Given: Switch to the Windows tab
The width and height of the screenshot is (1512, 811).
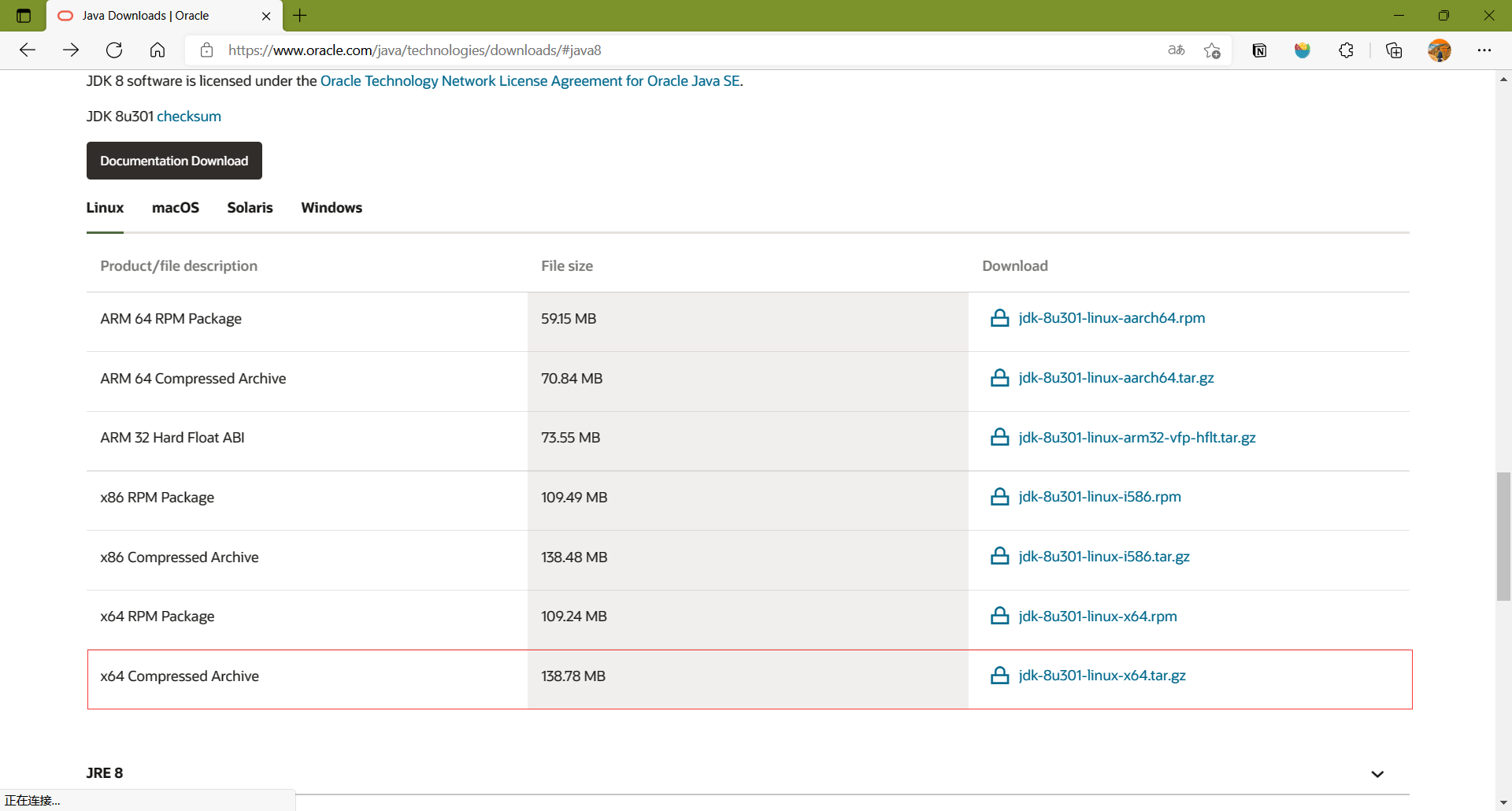Looking at the screenshot, I should click(332, 208).
